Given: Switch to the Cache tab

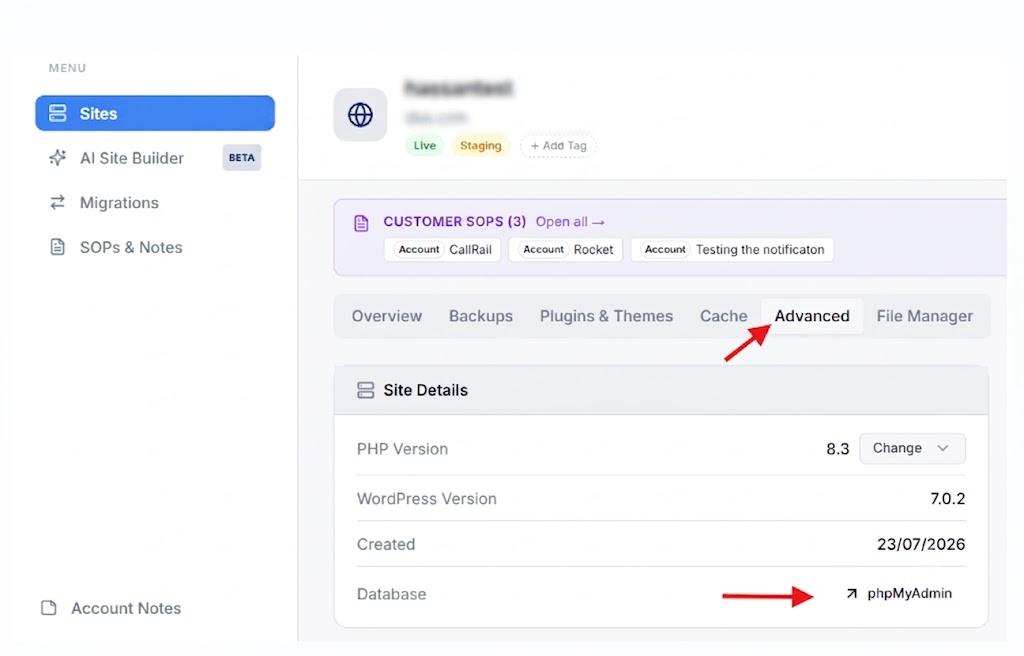Looking at the screenshot, I should [724, 316].
